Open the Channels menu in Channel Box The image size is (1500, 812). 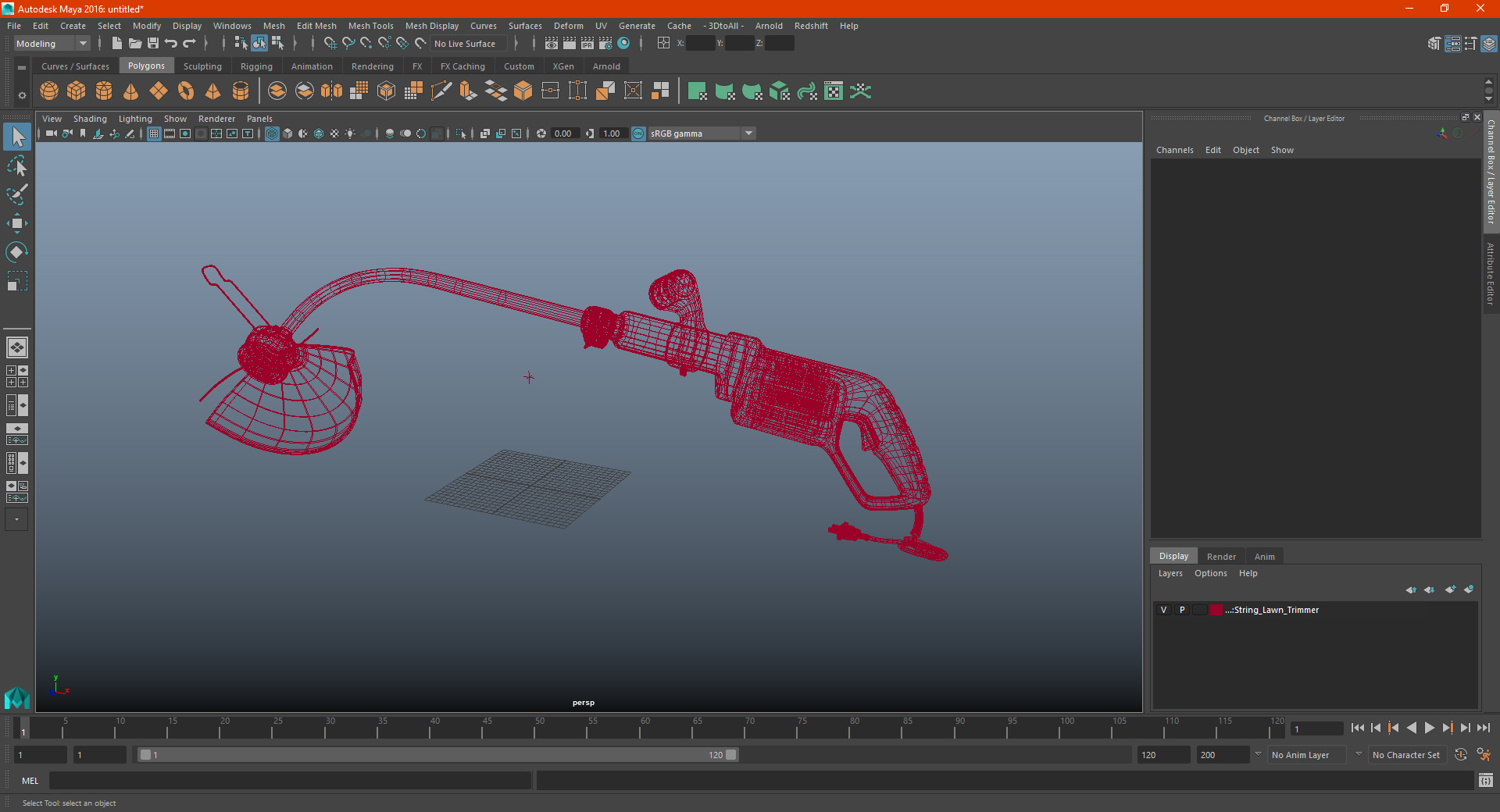click(1174, 150)
